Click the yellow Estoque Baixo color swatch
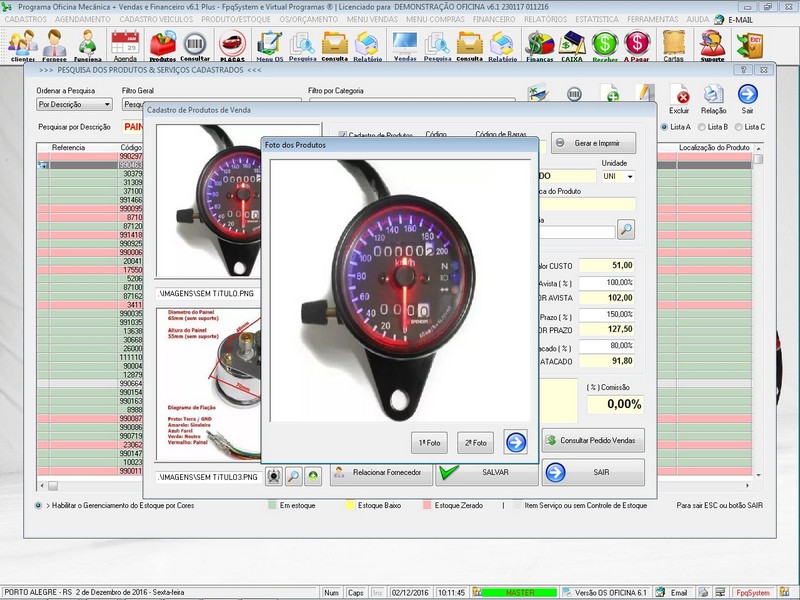This screenshot has width=800, height=600. 350,505
